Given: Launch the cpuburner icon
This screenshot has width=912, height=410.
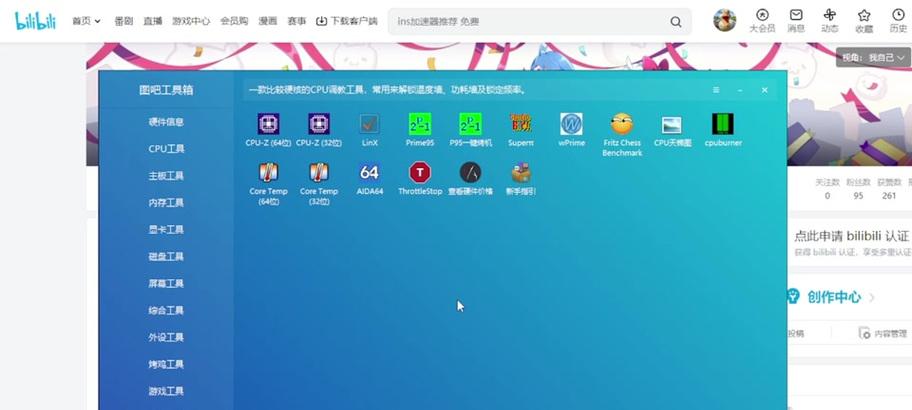Looking at the screenshot, I should coord(723,124).
